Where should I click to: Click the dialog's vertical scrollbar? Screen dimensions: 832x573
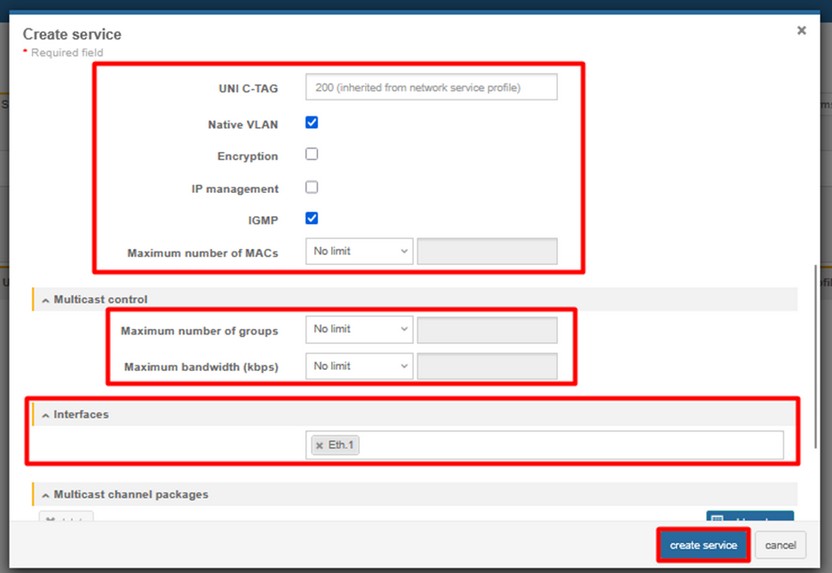[x=816, y=350]
